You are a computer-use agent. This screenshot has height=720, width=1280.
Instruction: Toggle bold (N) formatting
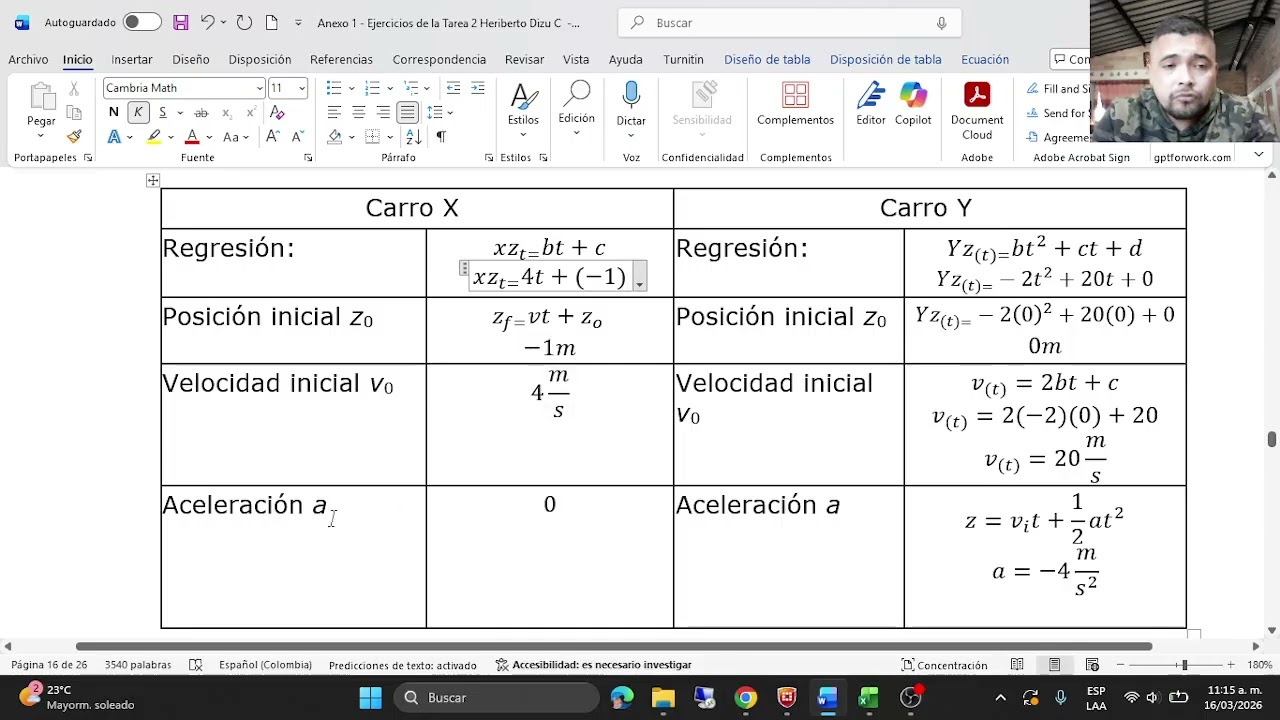(x=114, y=112)
